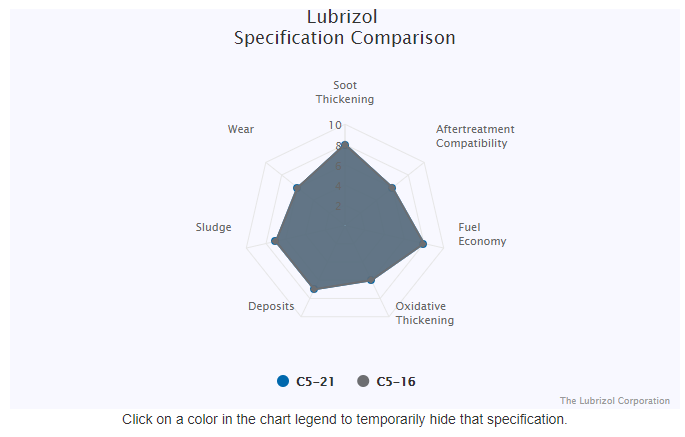Viewport: 685px width, 437px height.
Task: Click the Fuel Economy data point marker
Action: click(423, 243)
